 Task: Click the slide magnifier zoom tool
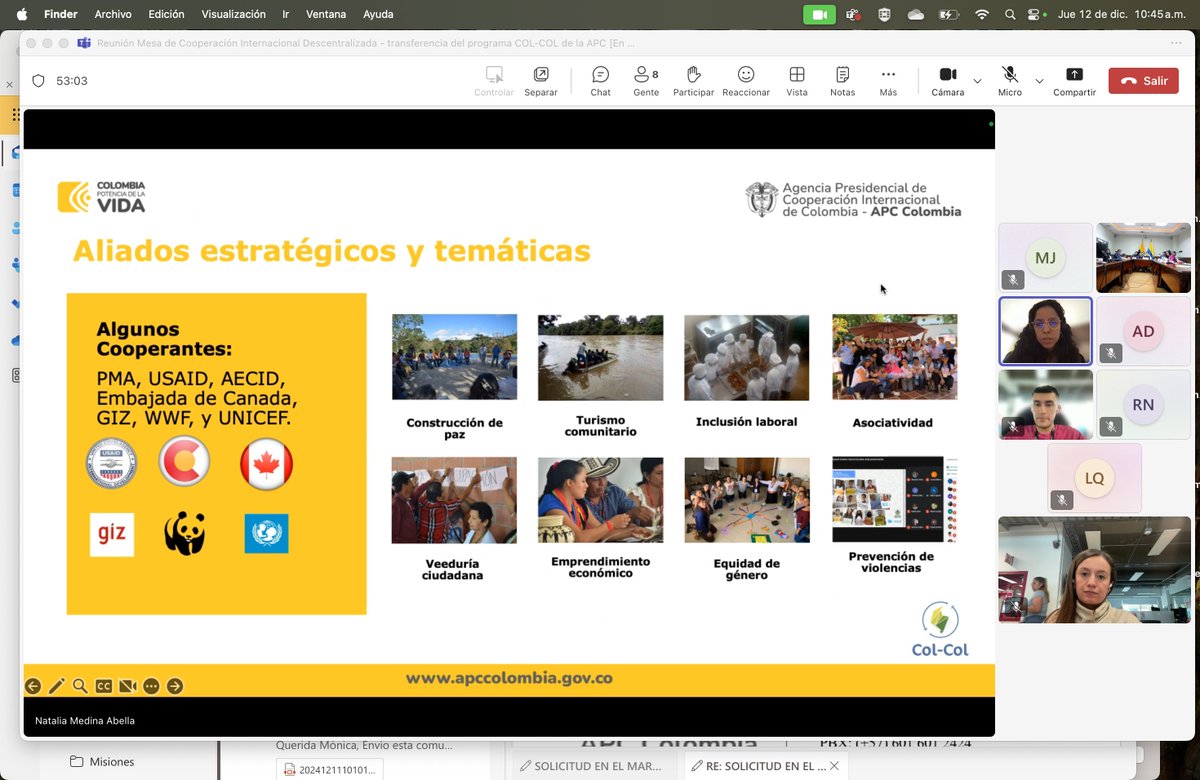(80, 686)
